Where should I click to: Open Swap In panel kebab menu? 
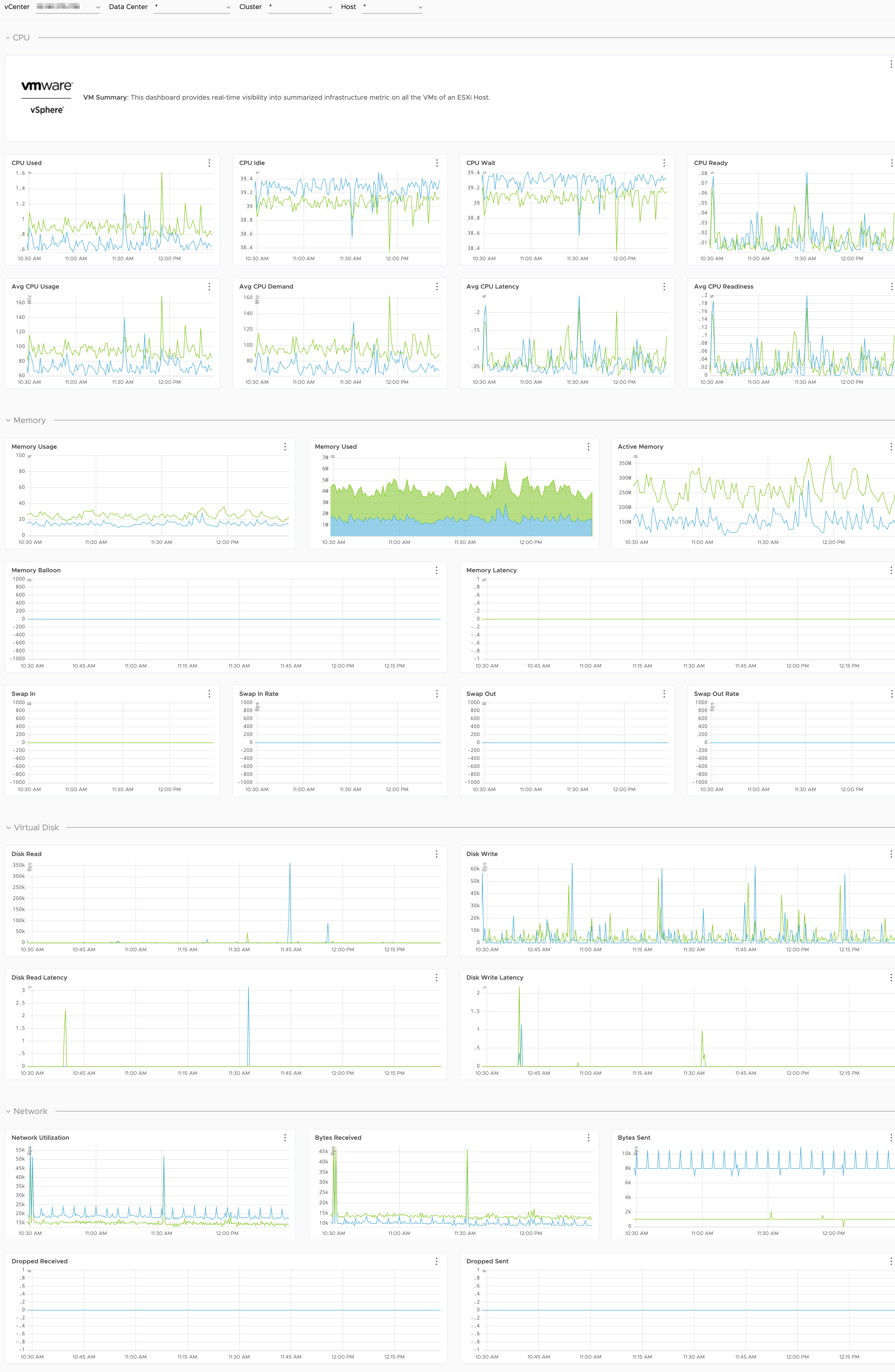pyautogui.click(x=209, y=694)
